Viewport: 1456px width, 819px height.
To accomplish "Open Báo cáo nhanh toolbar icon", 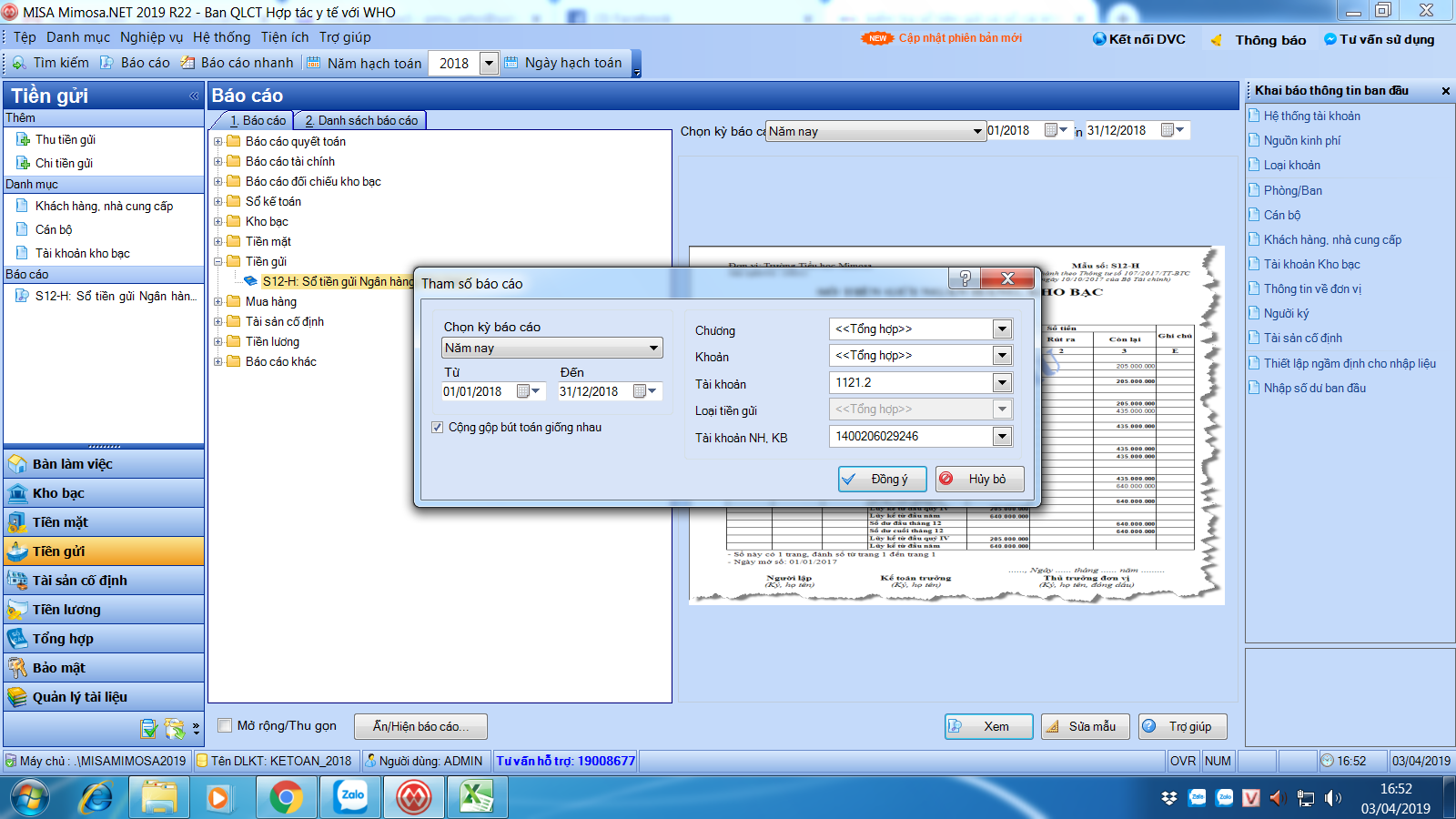I will pos(187,63).
